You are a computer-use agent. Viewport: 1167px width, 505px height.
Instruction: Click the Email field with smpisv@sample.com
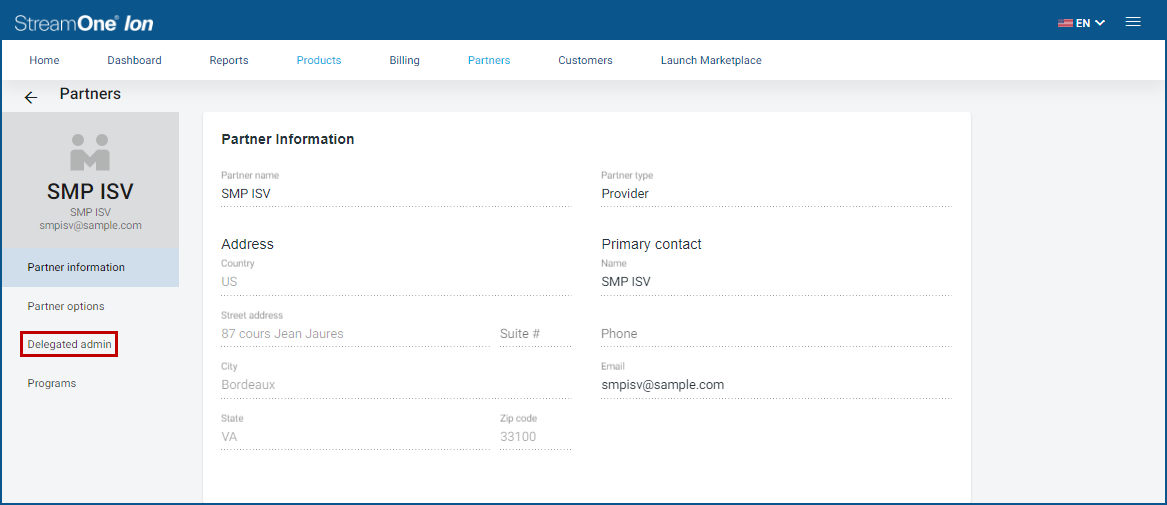776,385
